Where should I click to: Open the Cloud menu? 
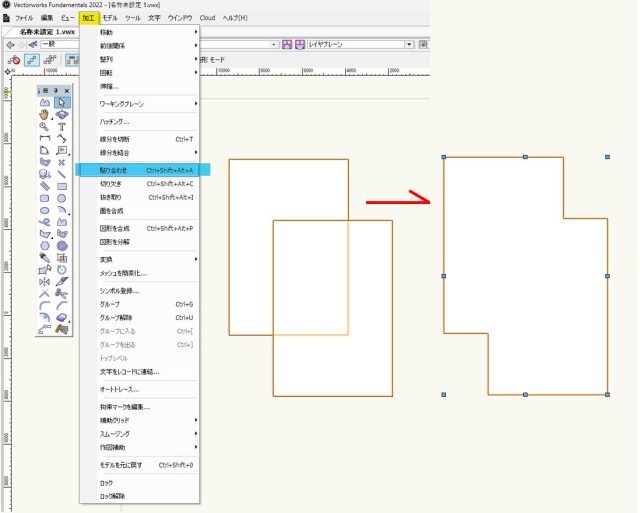(x=207, y=18)
